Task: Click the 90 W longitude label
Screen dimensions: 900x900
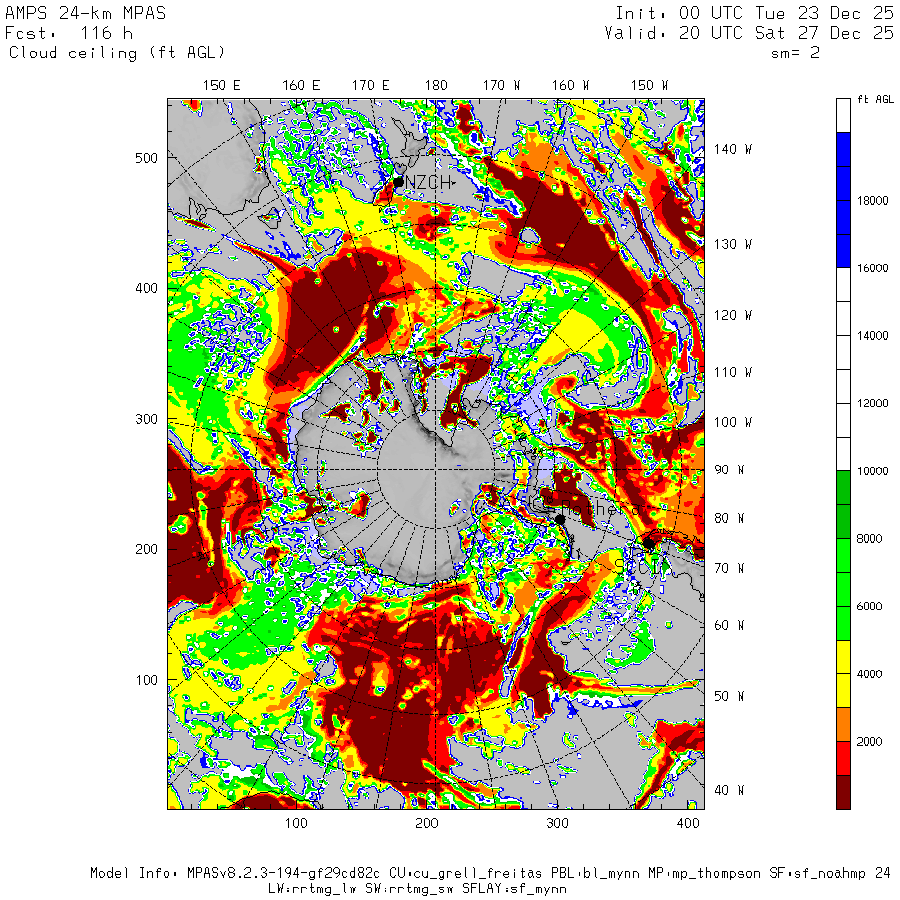Action: 729,470
